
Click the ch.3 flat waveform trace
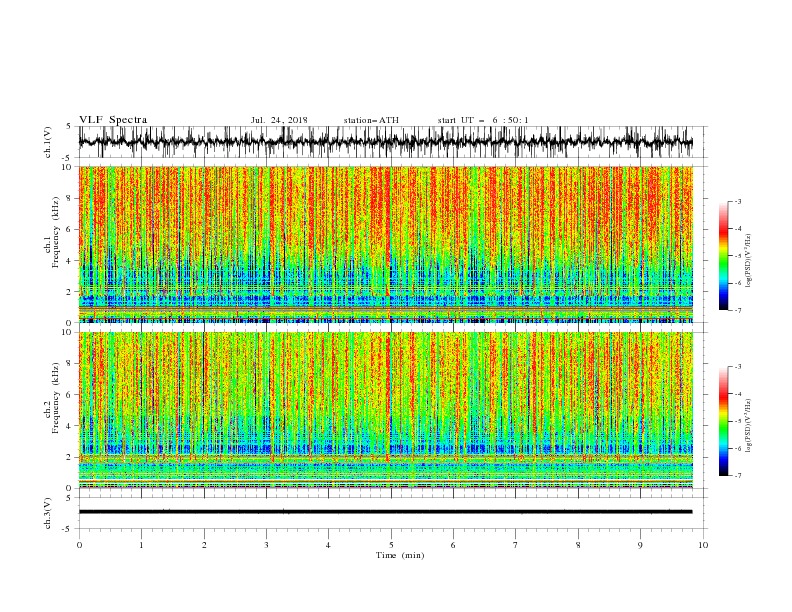pyautogui.click(x=385, y=512)
